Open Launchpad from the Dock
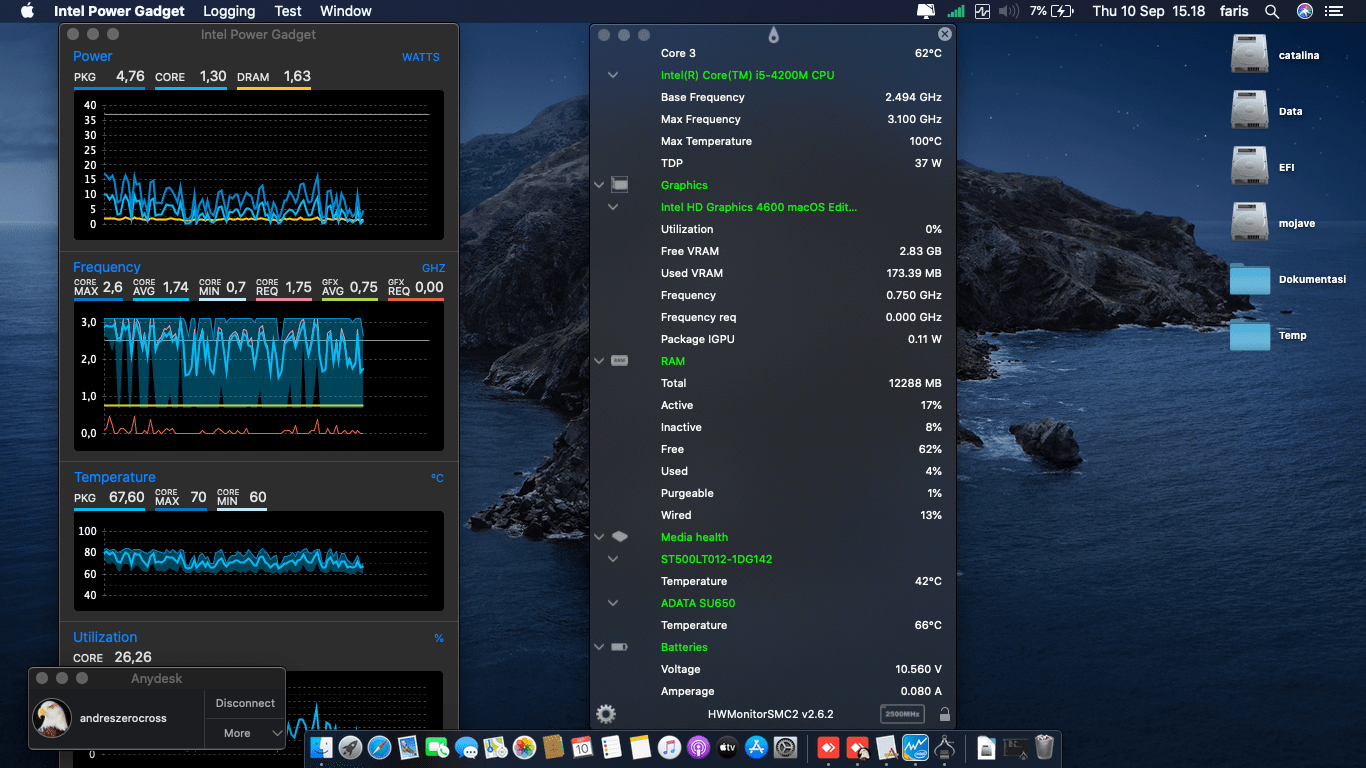The width and height of the screenshot is (1366, 768). click(350, 747)
